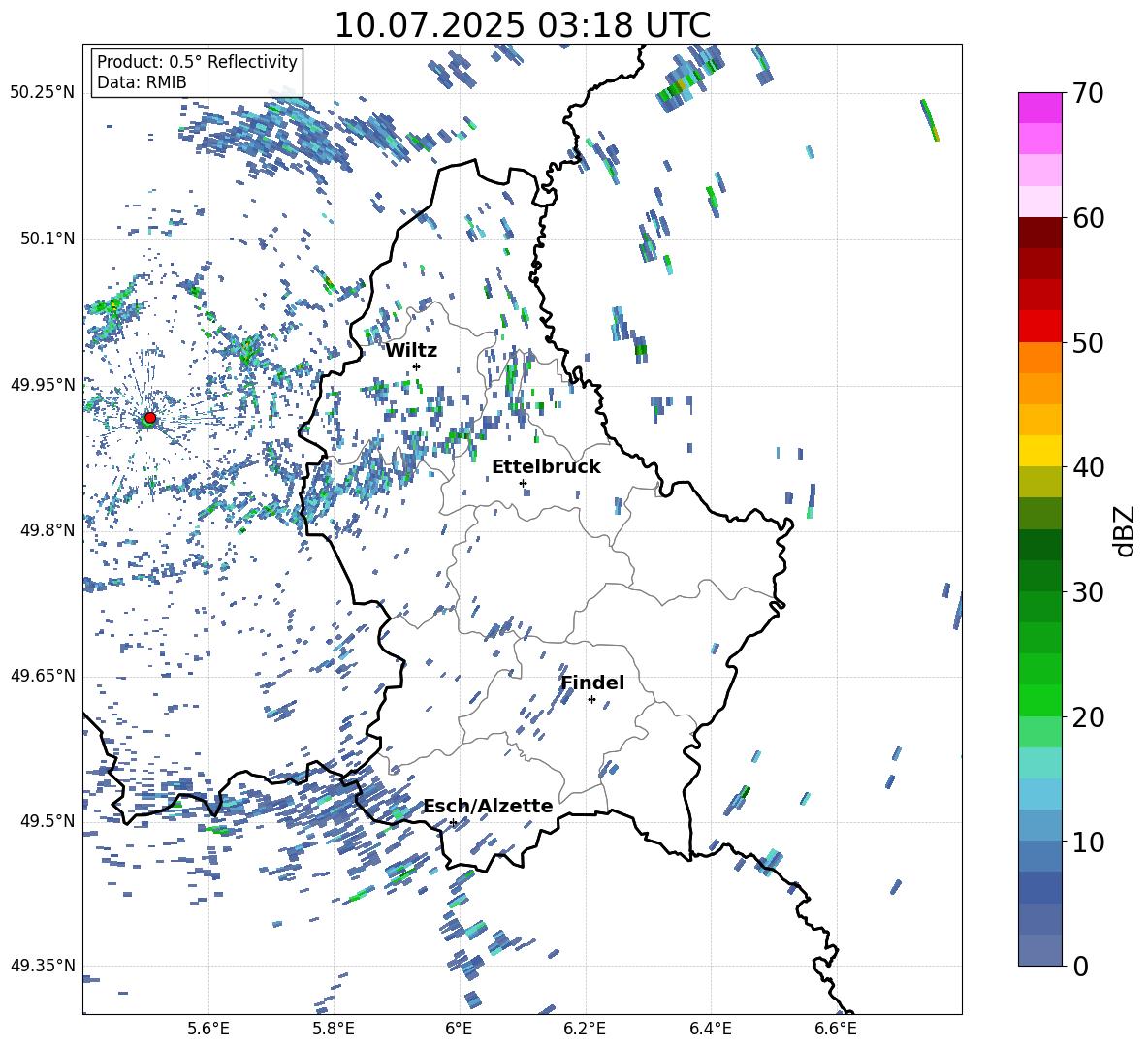The image size is (1148, 1048).
Task: Click the longitude label 6.4°E
Action: 710,1029
